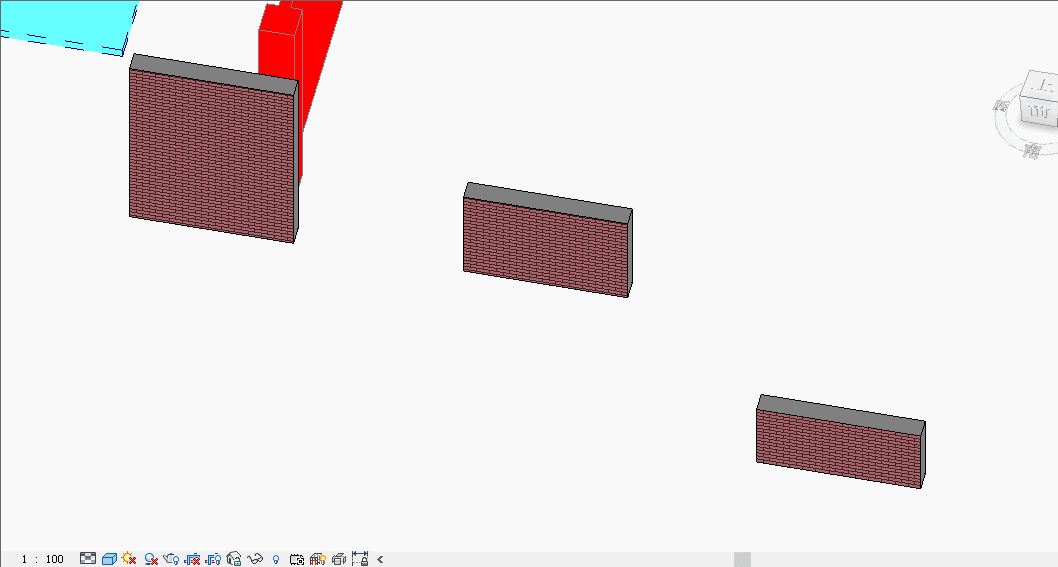Click the horizontal scrollbar thumb

pos(742,559)
